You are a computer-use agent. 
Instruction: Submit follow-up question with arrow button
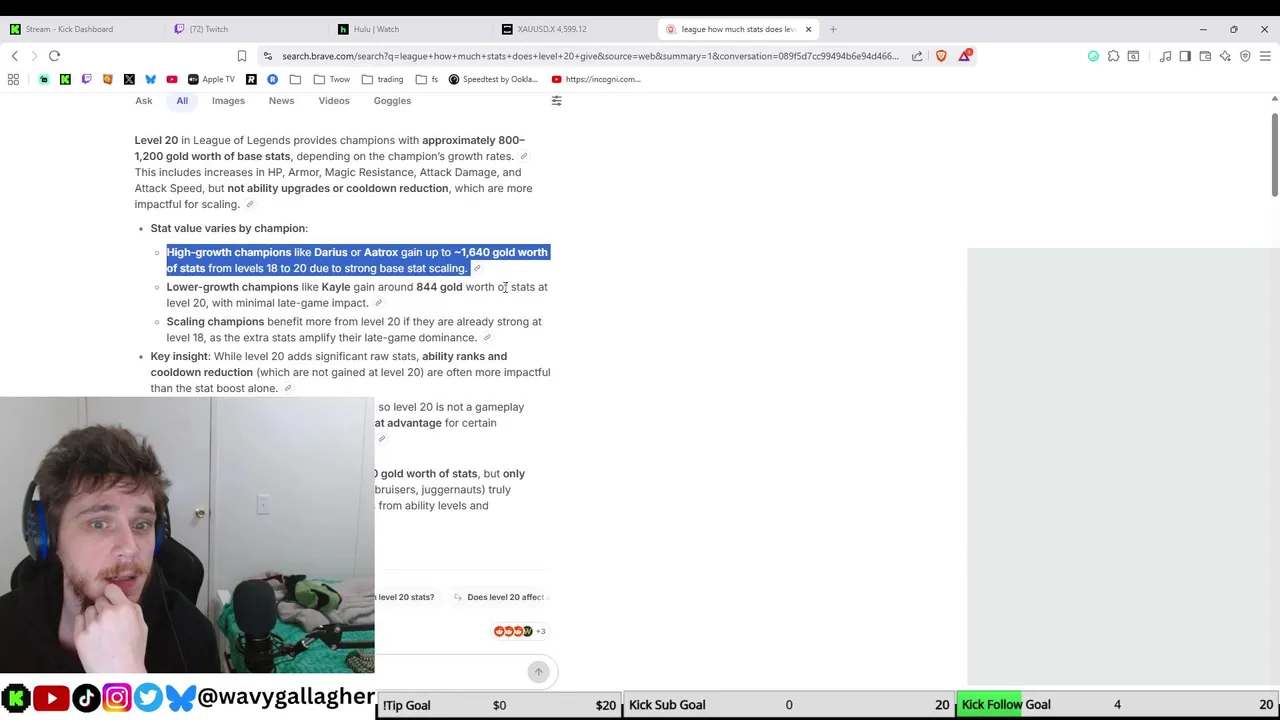(538, 672)
